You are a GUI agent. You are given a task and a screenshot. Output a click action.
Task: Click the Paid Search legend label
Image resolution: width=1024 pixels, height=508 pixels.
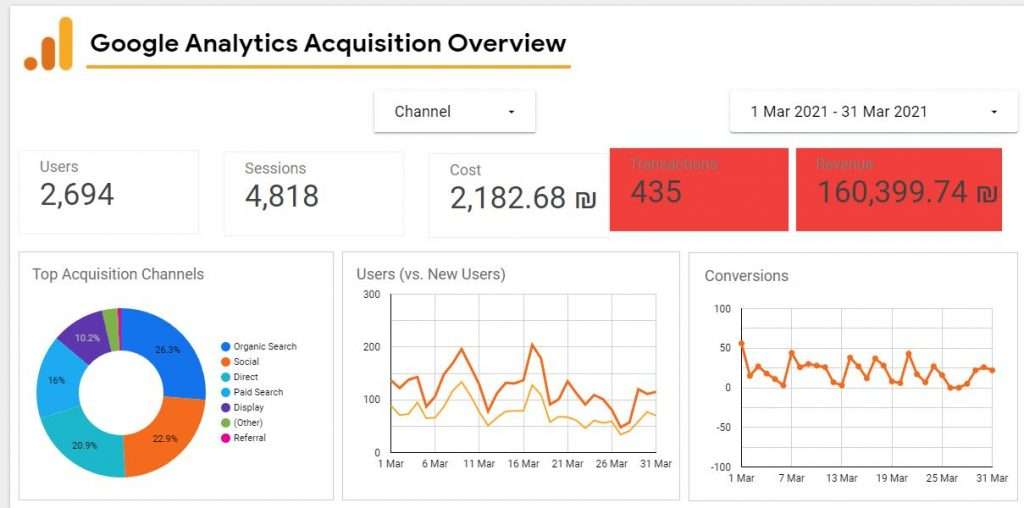(259, 392)
